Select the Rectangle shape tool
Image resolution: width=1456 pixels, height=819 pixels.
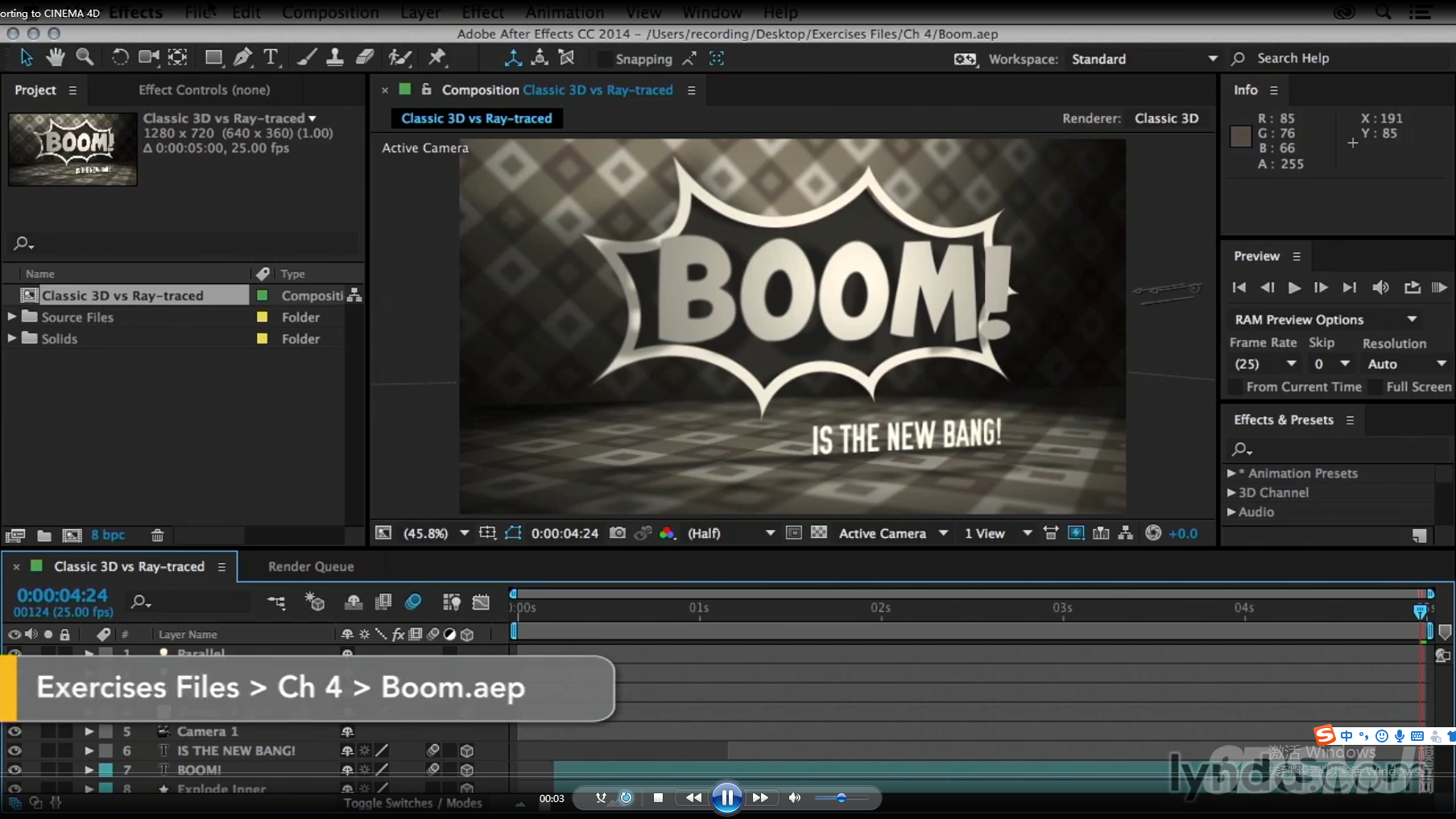click(x=213, y=57)
